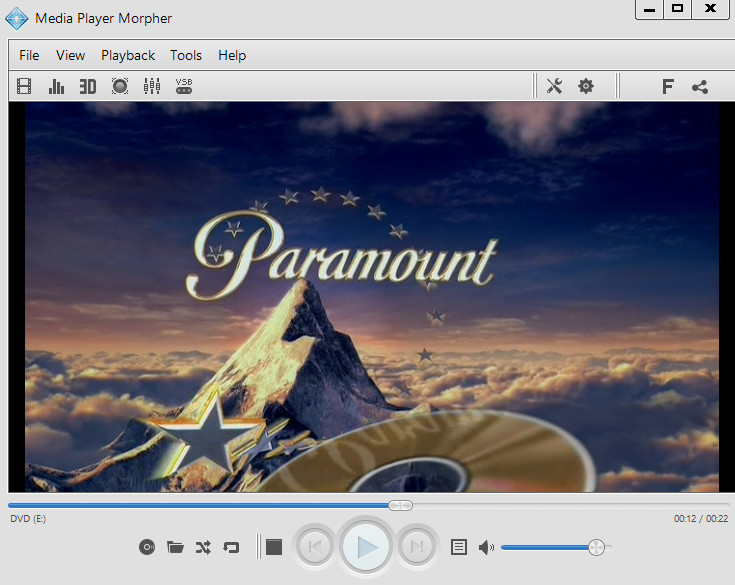Open the Help menu
The image size is (735, 585).
pos(232,55)
